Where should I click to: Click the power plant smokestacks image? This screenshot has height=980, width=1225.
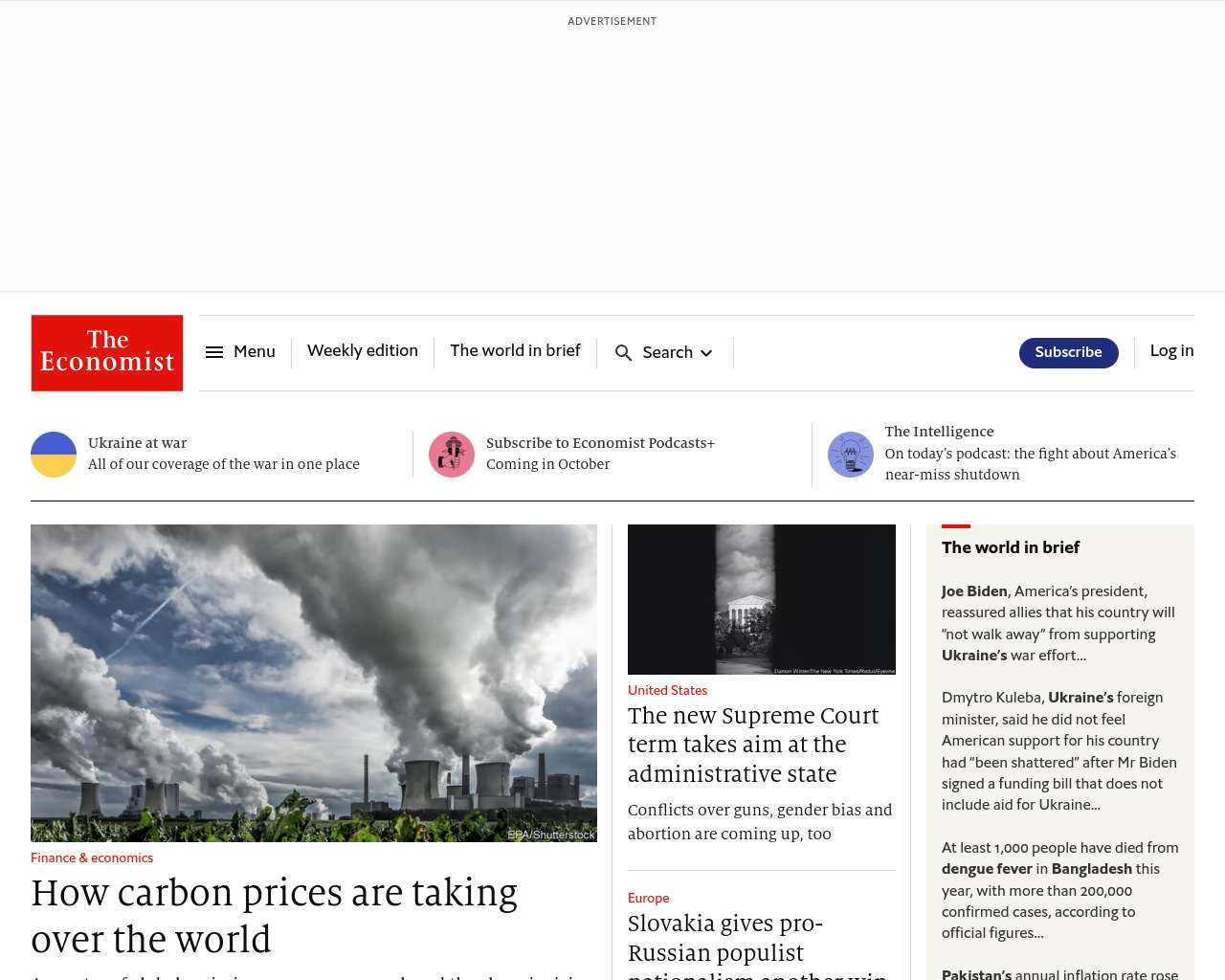(314, 683)
